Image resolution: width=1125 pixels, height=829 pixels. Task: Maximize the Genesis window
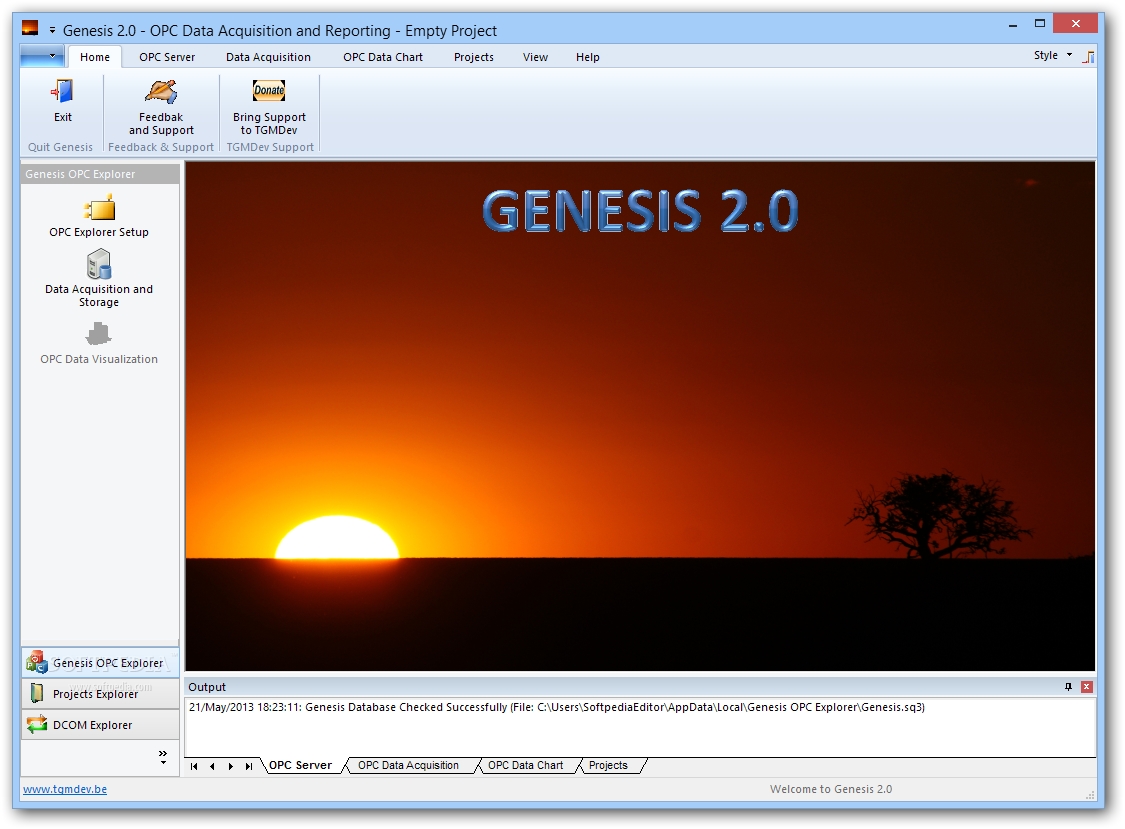(x=1040, y=24)
